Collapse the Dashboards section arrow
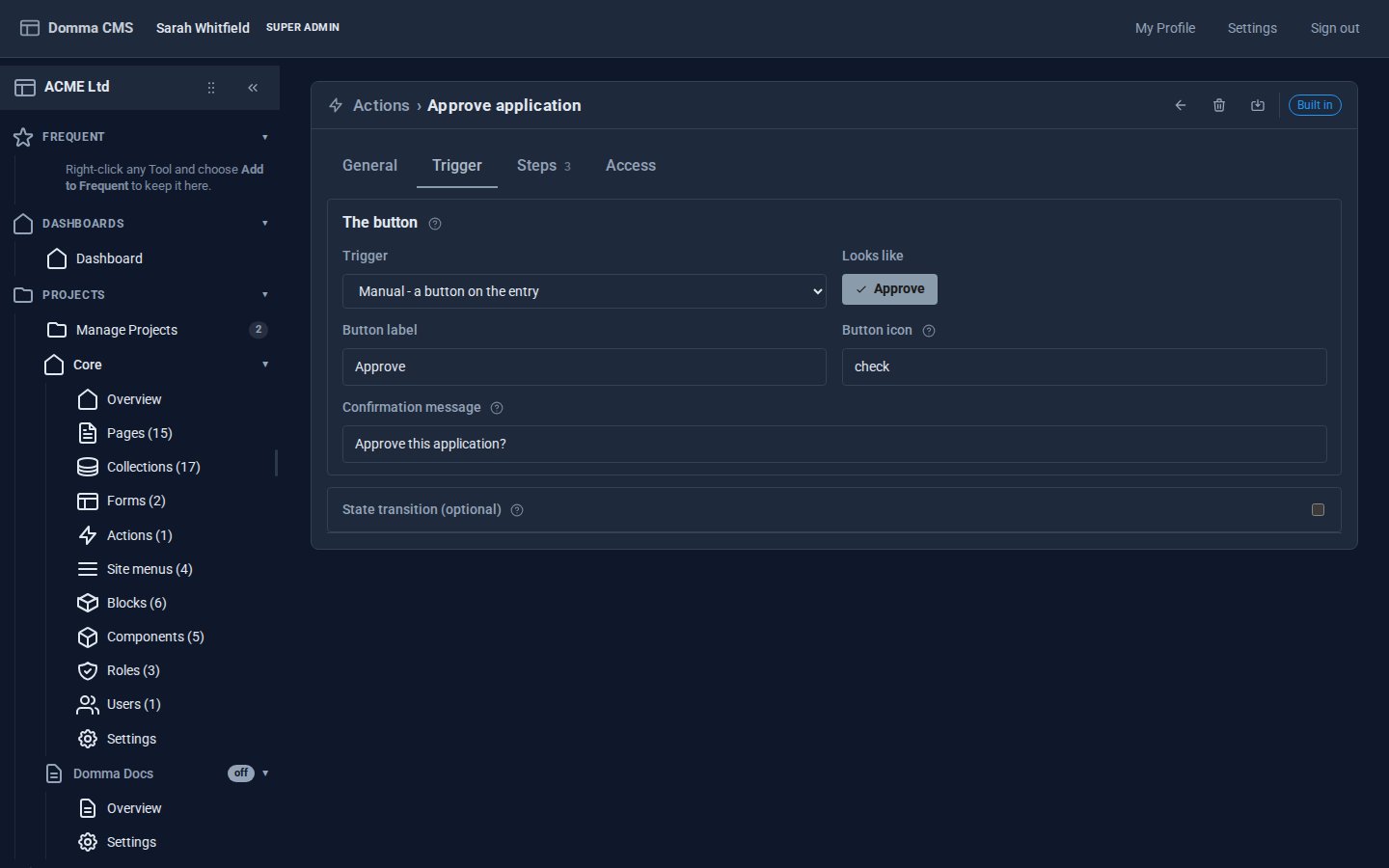 [265, 224]
